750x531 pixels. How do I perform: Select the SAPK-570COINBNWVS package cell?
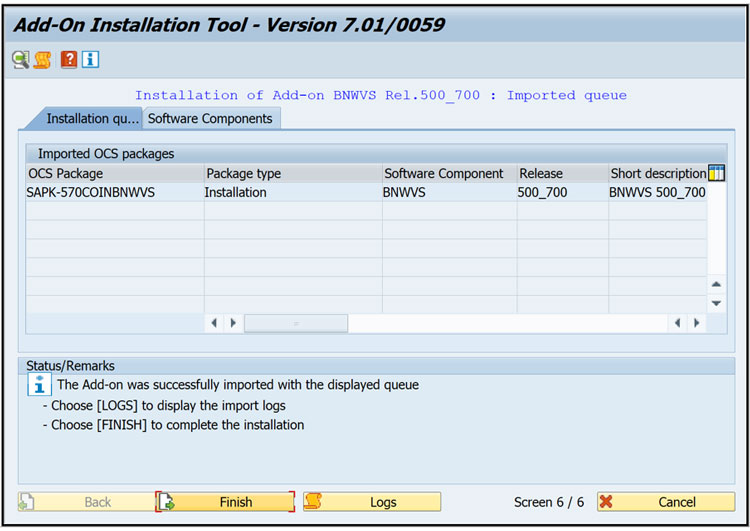tap(115, 192)
